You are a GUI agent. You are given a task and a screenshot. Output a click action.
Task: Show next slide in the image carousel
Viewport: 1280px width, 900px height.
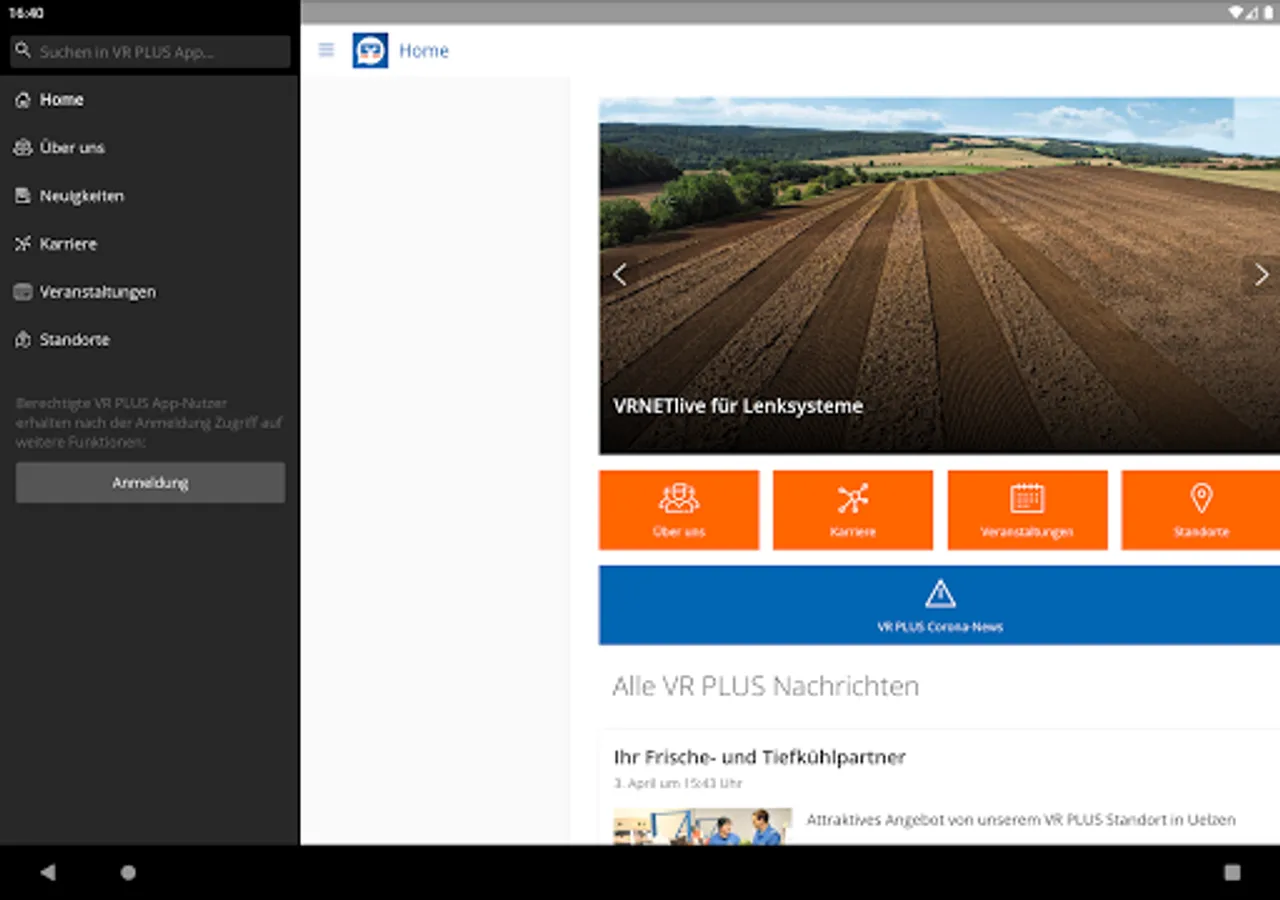pos(1261,274)
